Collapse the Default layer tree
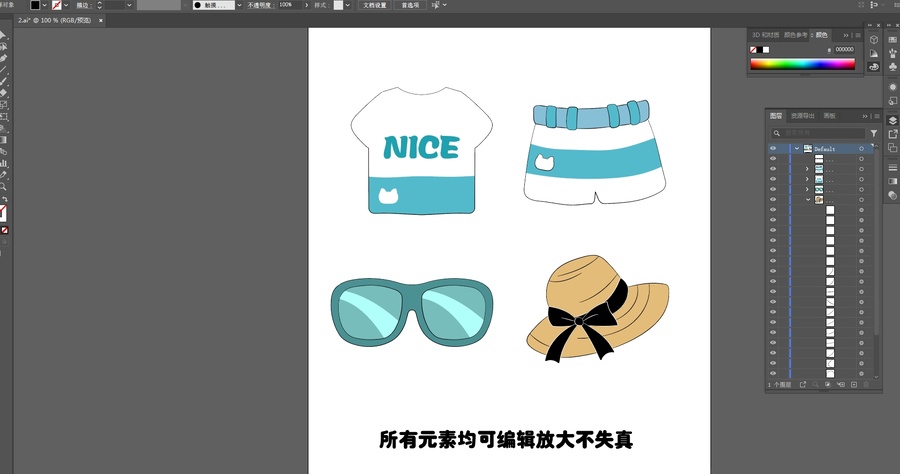This screenshot has width=900, height=474. click(x=797, y=149)
